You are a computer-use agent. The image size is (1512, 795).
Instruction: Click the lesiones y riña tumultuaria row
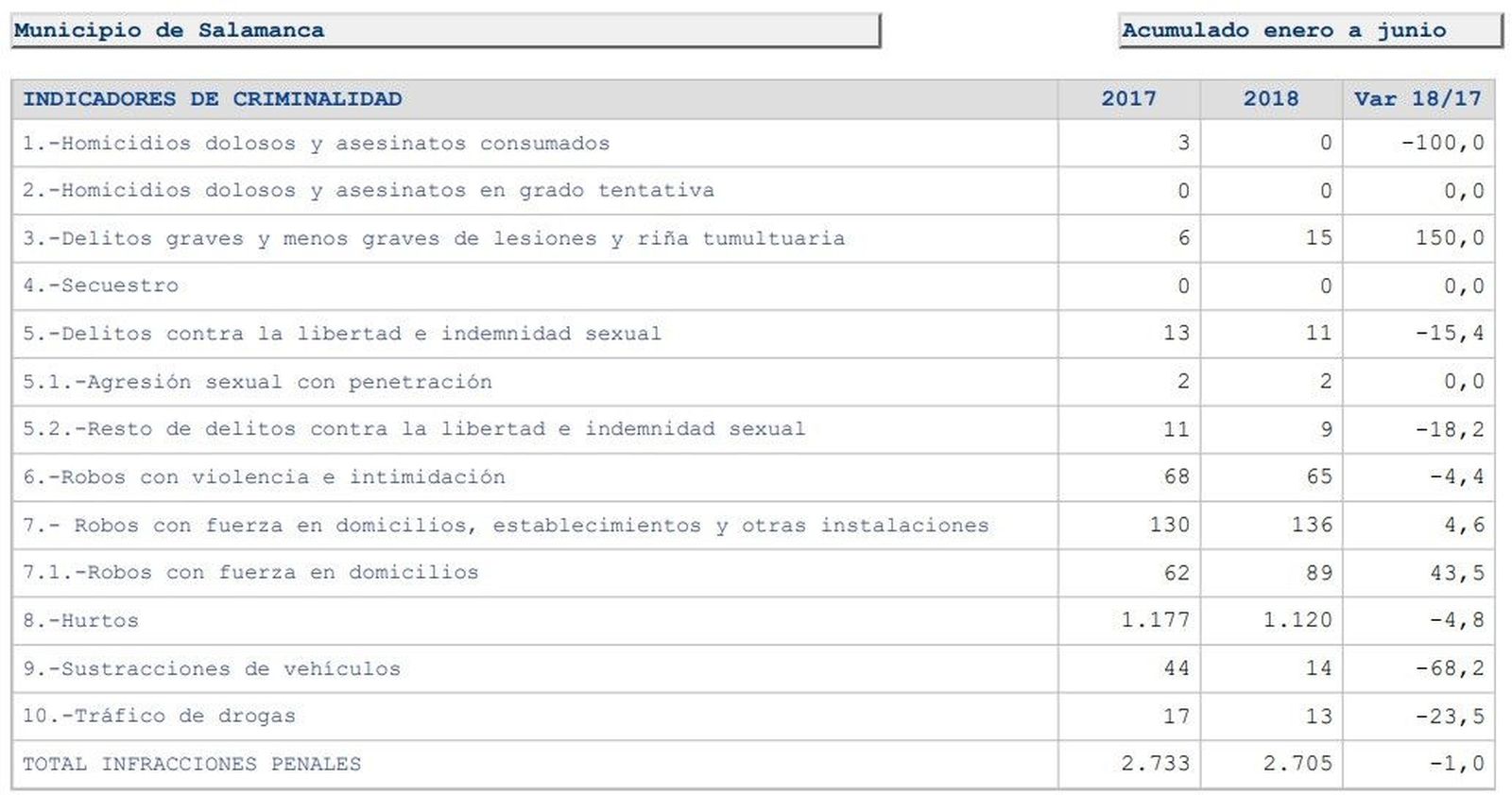[x=434, y=238]
